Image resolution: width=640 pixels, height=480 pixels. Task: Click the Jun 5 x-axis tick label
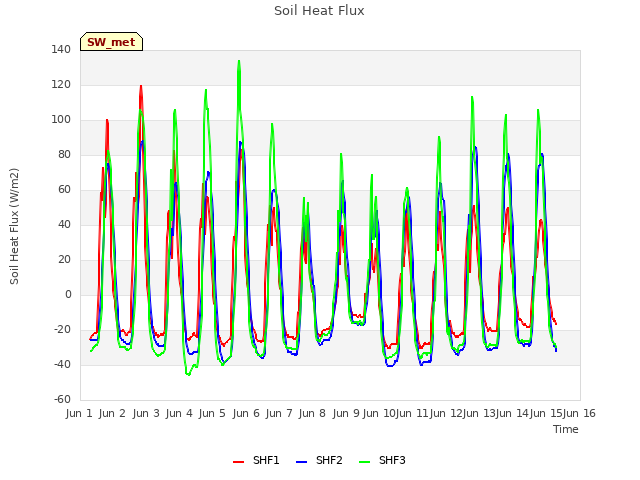pyautogui.click(x=212, y=413)
